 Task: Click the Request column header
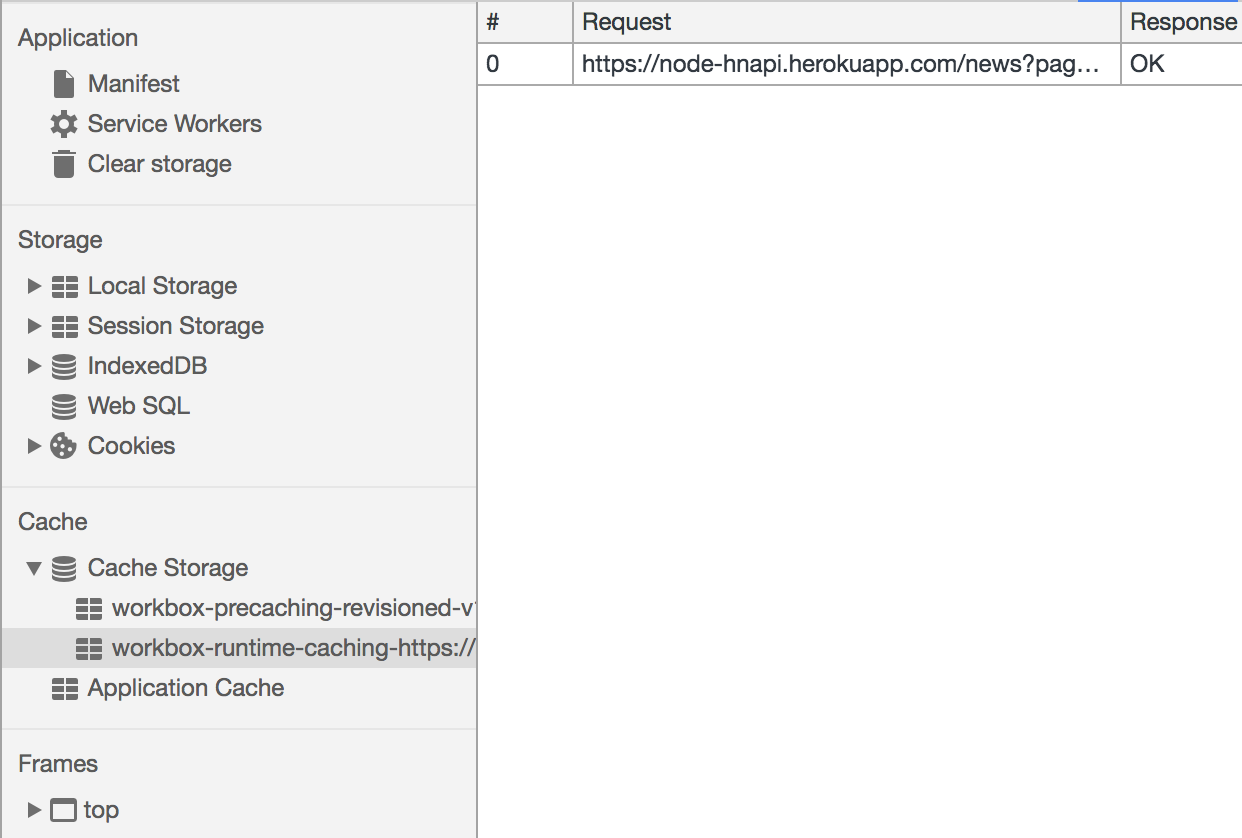point(627,21)
